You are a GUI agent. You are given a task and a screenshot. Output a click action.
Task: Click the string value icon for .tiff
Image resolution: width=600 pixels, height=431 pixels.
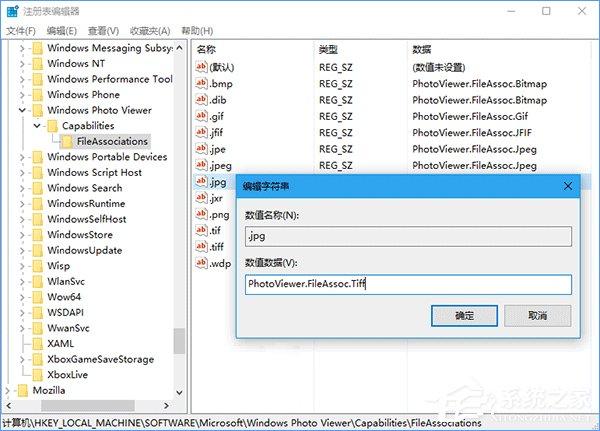pyautogui.click(x=201, y=246)
